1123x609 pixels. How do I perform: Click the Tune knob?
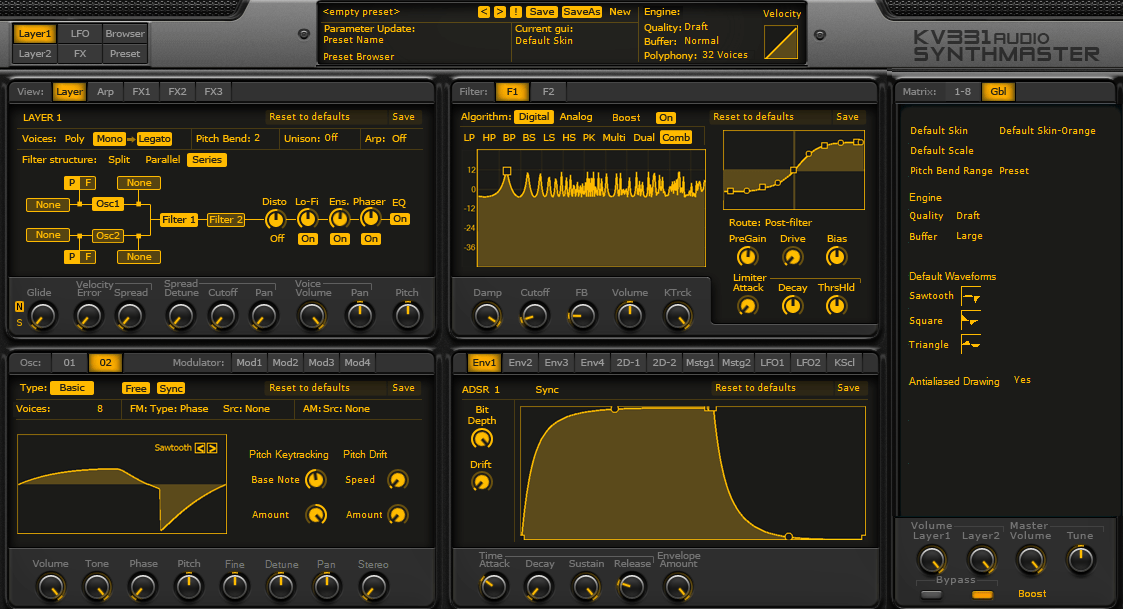1080,560
